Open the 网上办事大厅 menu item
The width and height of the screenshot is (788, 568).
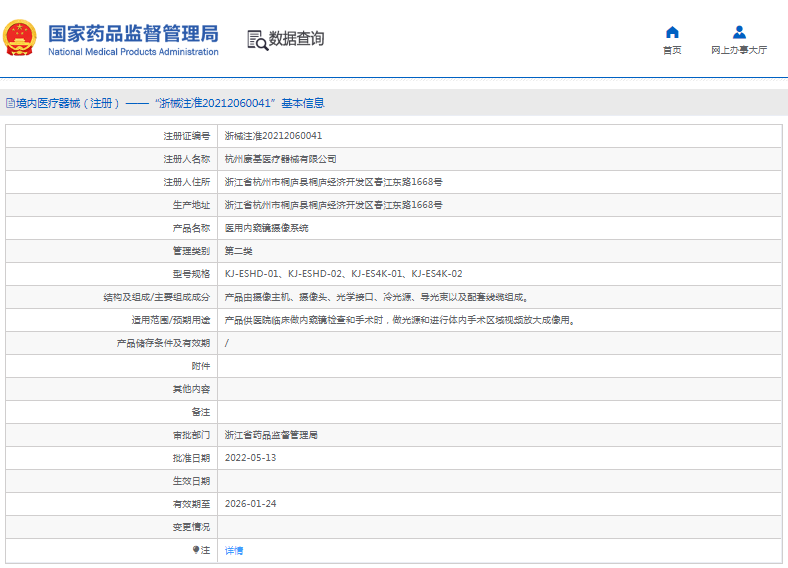tap(739, 50)
